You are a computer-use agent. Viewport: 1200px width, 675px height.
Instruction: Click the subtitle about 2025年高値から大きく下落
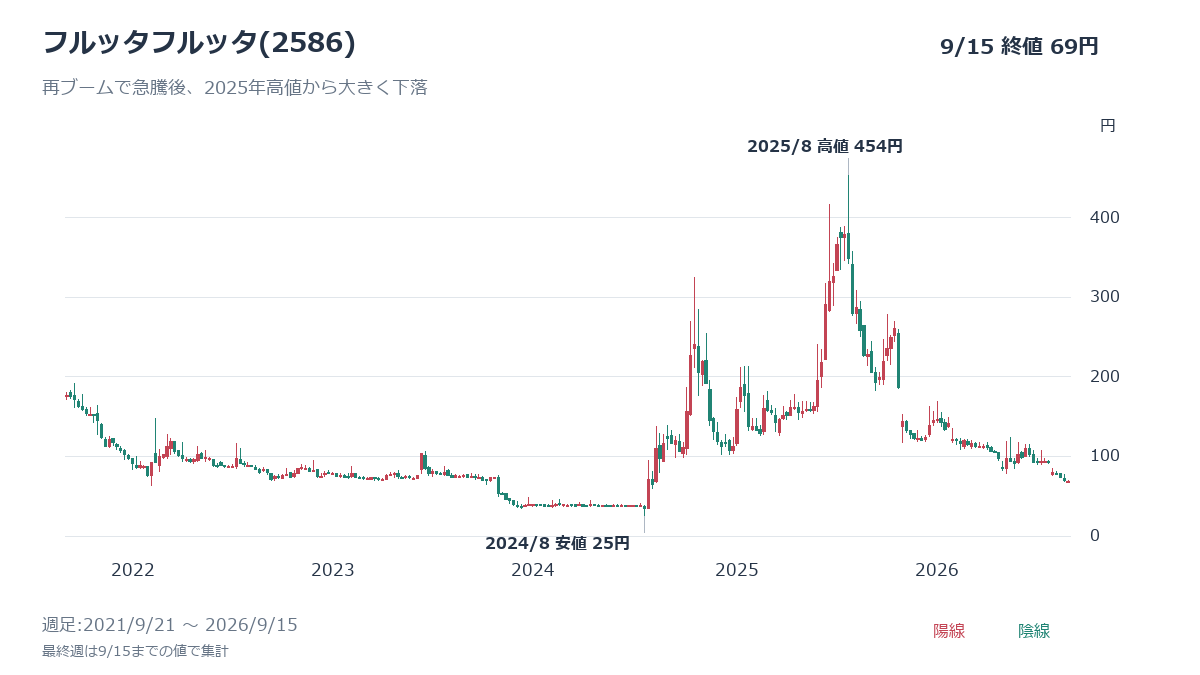click(x=235, y=88)
